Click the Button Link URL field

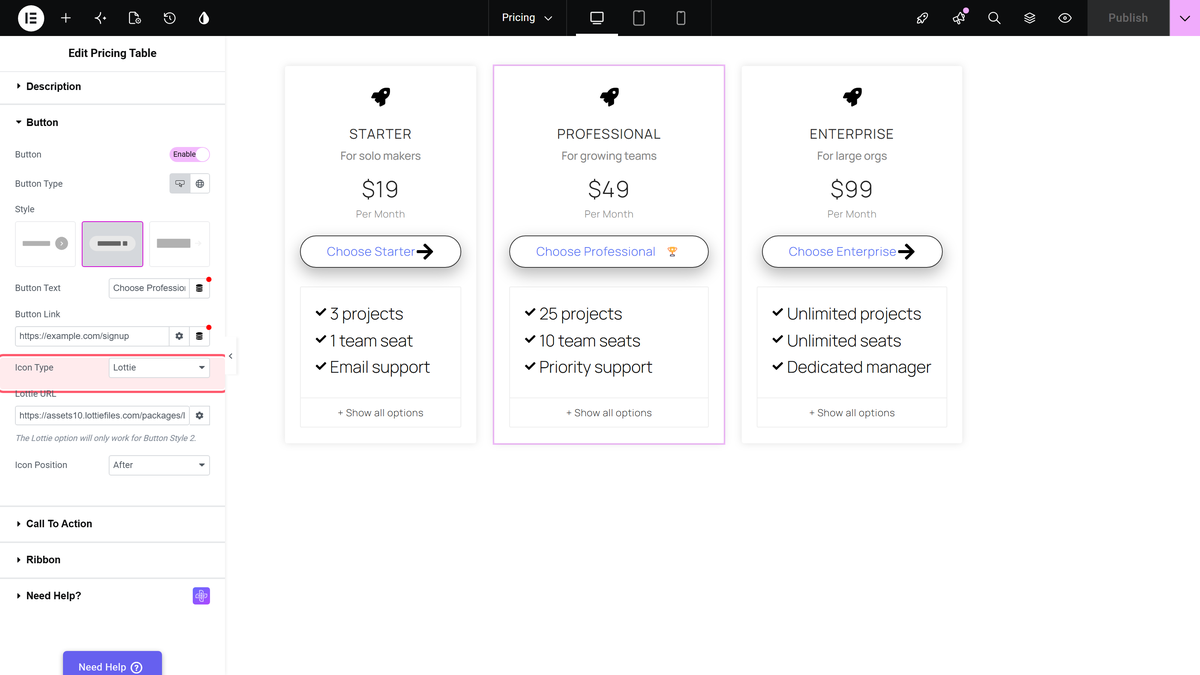pyautogui.click(x=93, y=336)
